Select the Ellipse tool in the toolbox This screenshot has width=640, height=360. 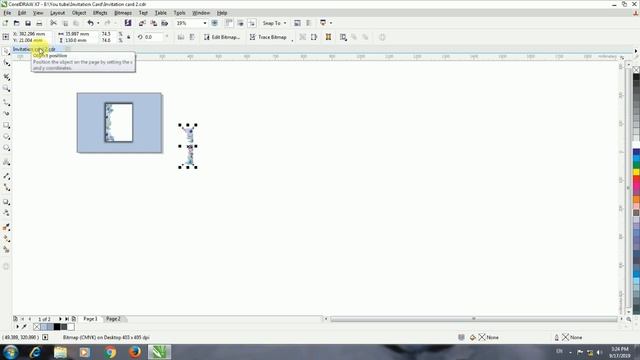click(x=6, y=136)
